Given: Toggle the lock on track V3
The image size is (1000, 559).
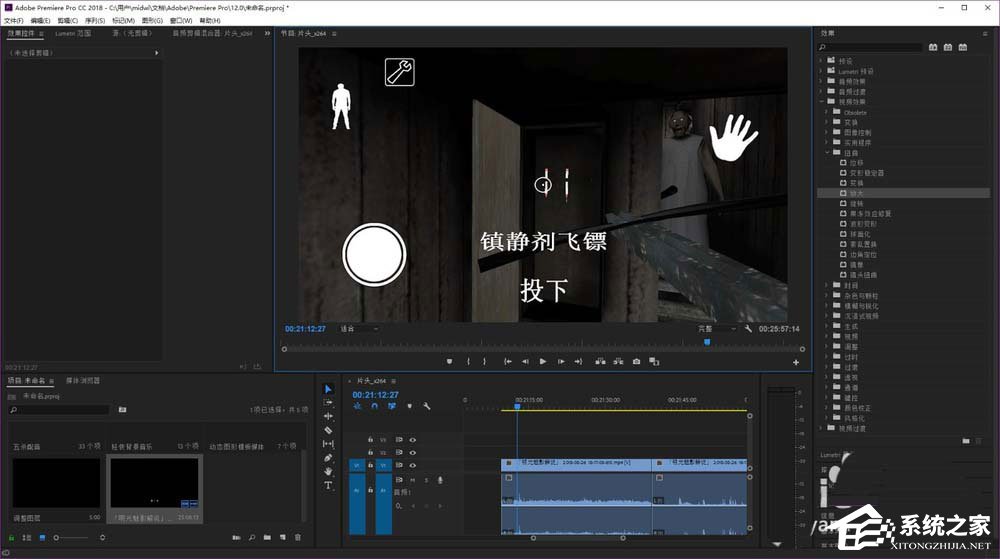Looking at the screenshot, I should [371, 439].
